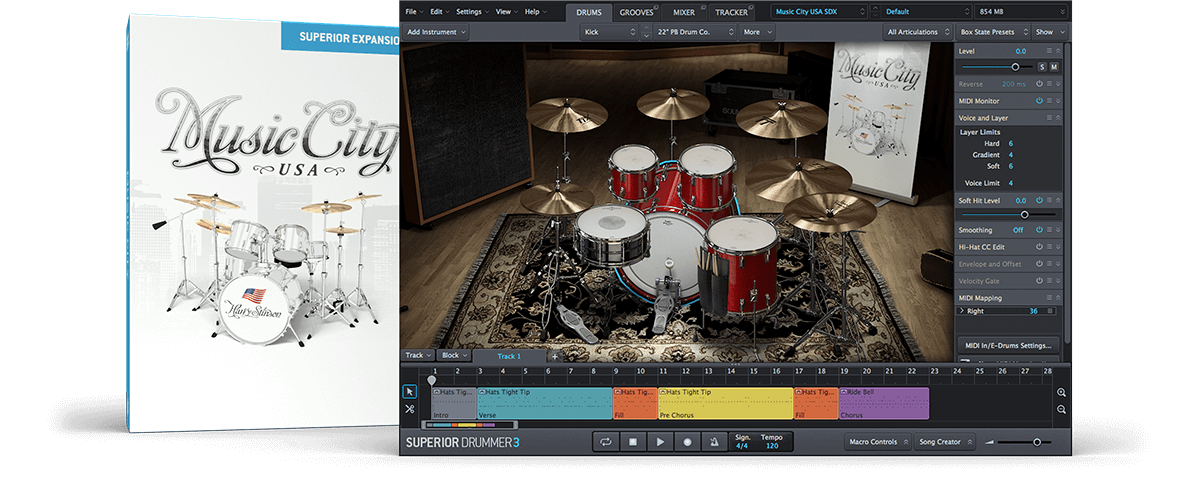Open the Music City USA SDX library selector
This screenshot has height=488, width=1200.
tap(817, 11)
